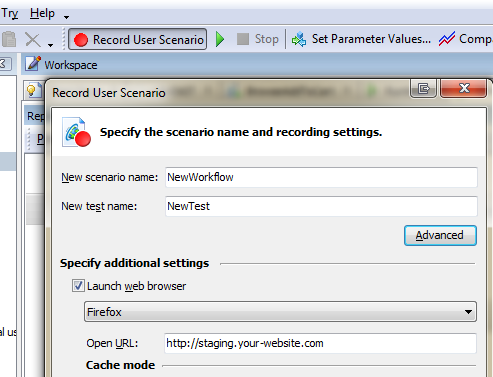Open the Firefox browser dropdown
This screenshot has width=493, height=377.
280,312
